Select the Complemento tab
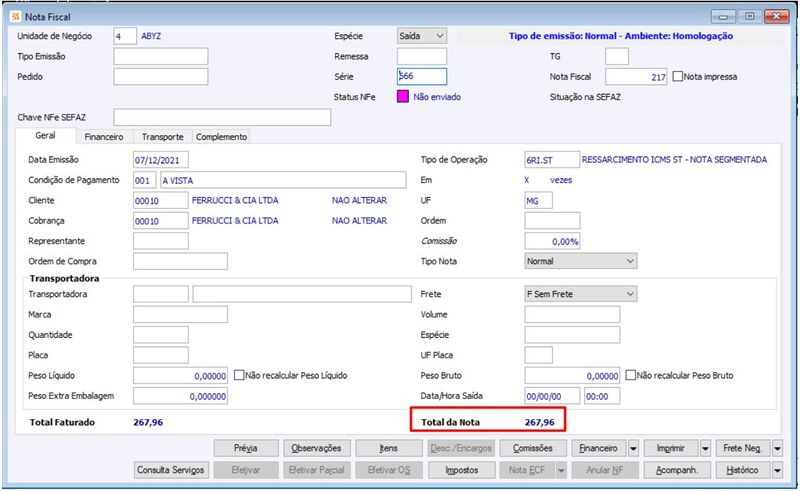Viewport: 800px width, 491px height. (x=221, y=137)
